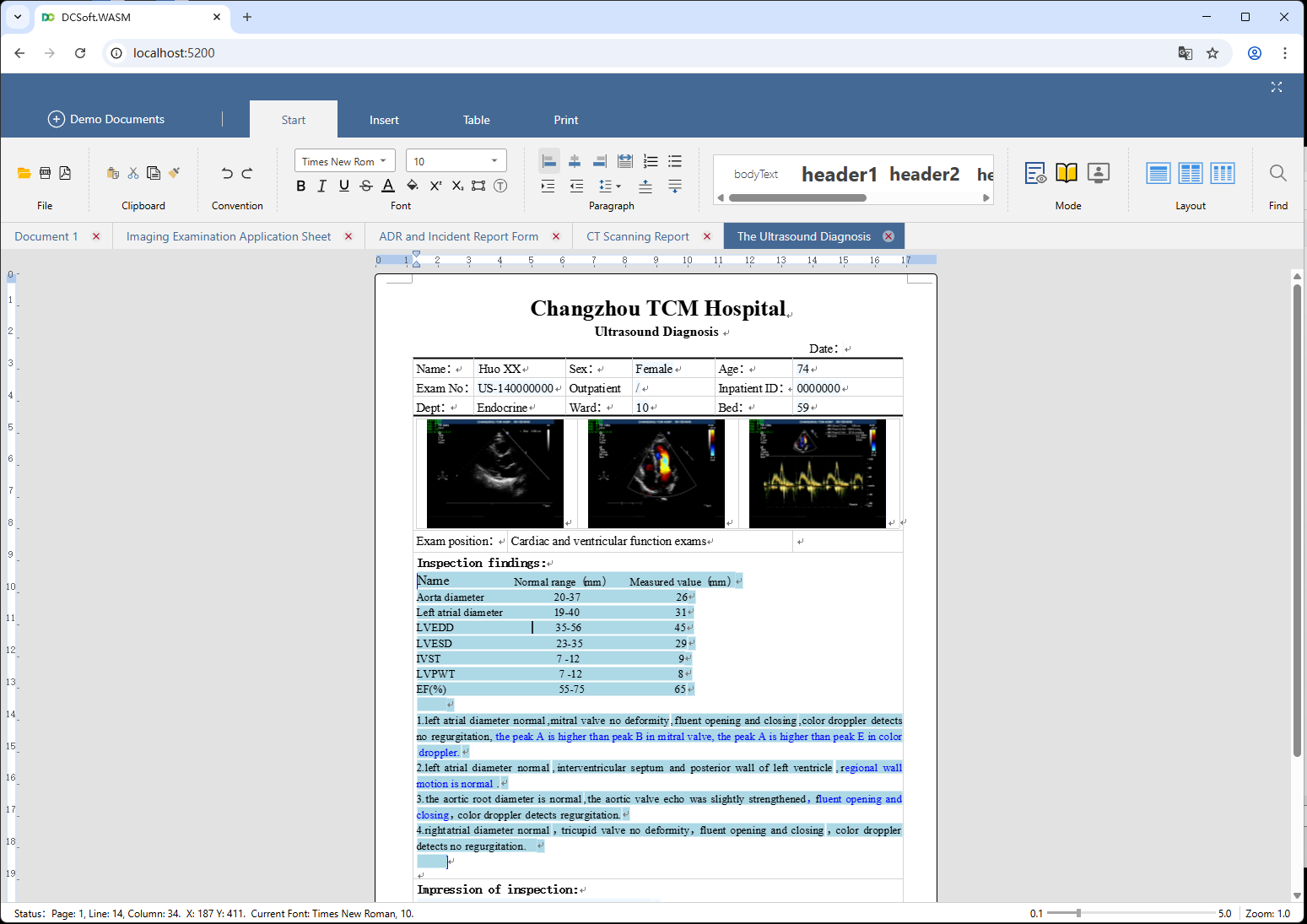Viewport: 1307px width, 924px height.
Task: Switch to the Insert ribbon tab
Action: tap(384, 120)
